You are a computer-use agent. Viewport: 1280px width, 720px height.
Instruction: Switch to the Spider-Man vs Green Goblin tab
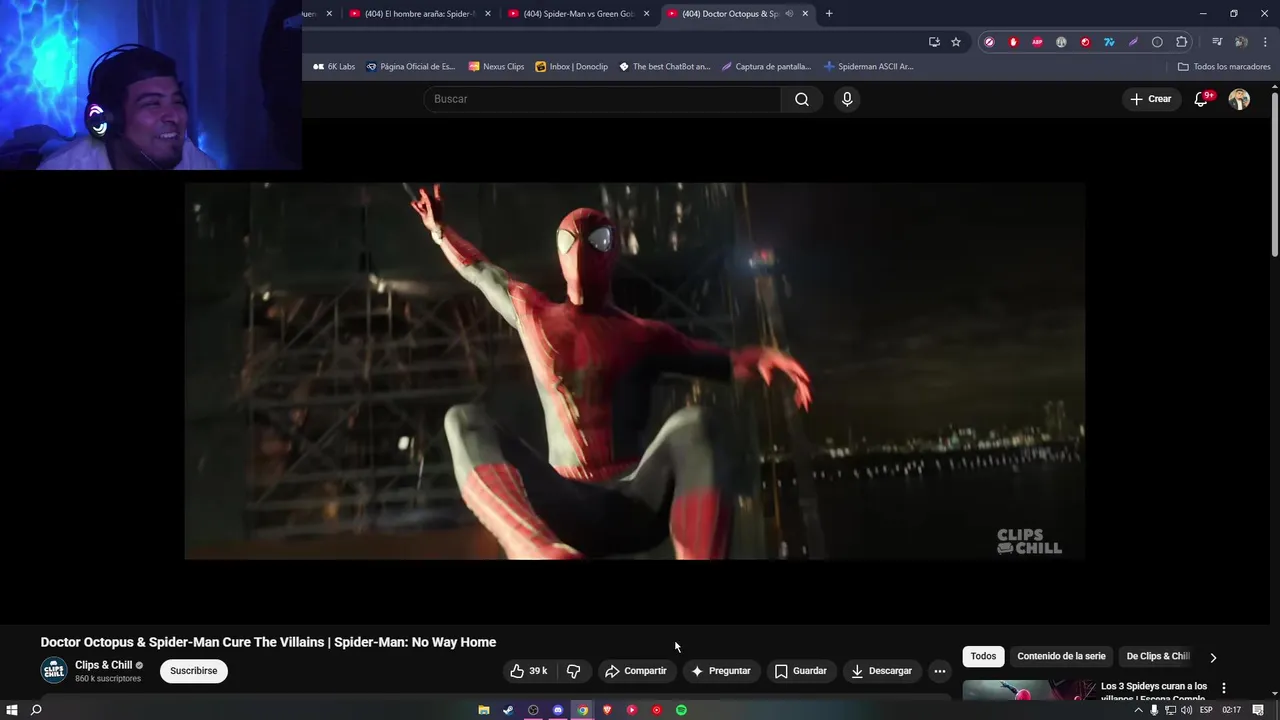[578, 14]
